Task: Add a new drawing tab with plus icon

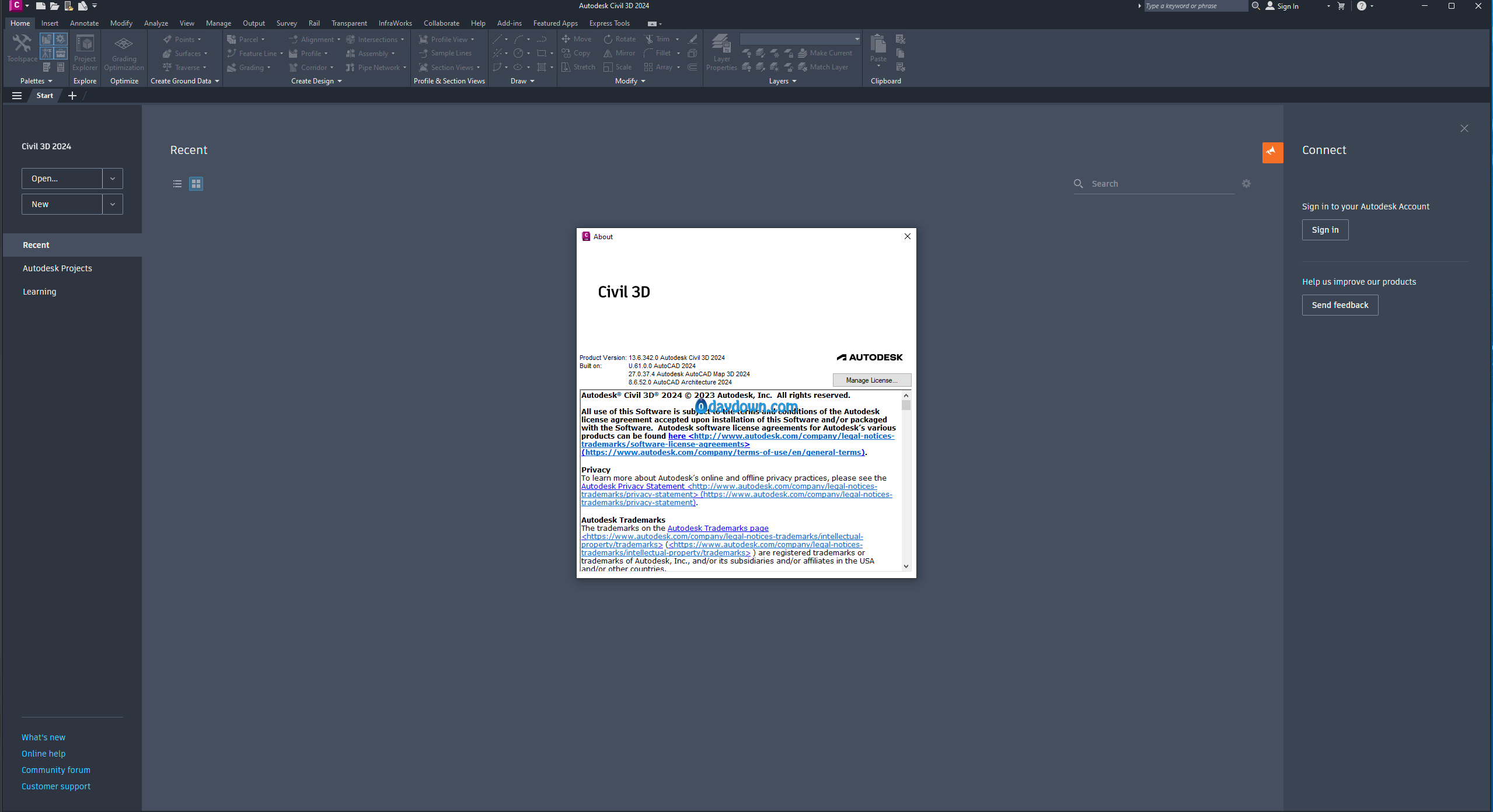Action: tap(72, 96)
